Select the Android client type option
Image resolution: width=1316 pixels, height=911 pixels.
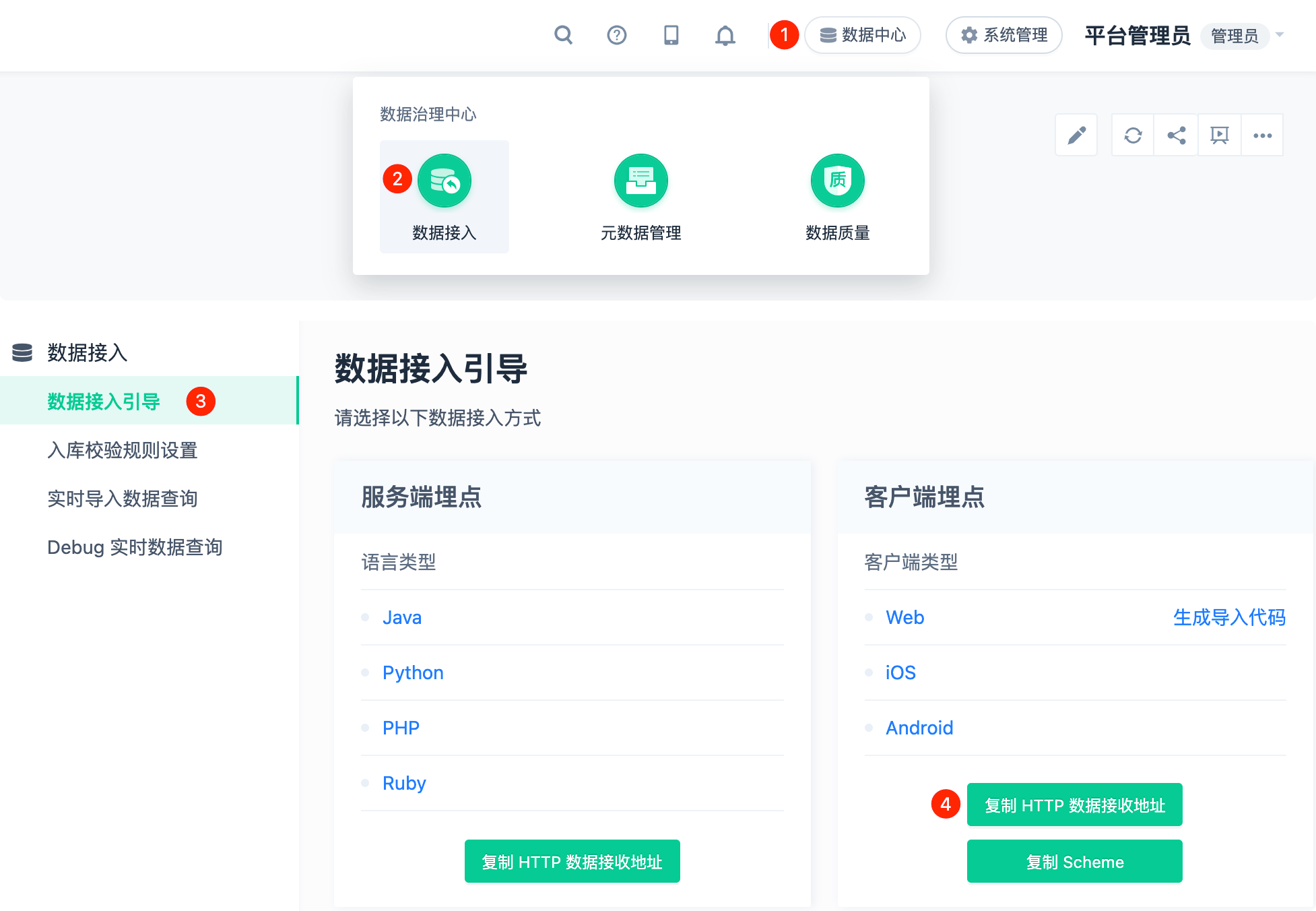click(919, 728)
